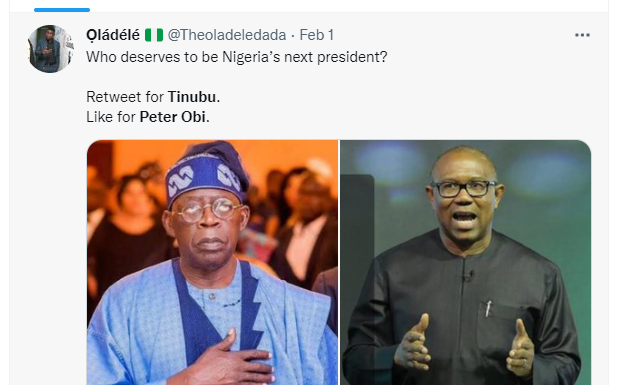Click the "Retweet for Tinubu." line
This screenshot has width=633, height=385.
point(153,97)
